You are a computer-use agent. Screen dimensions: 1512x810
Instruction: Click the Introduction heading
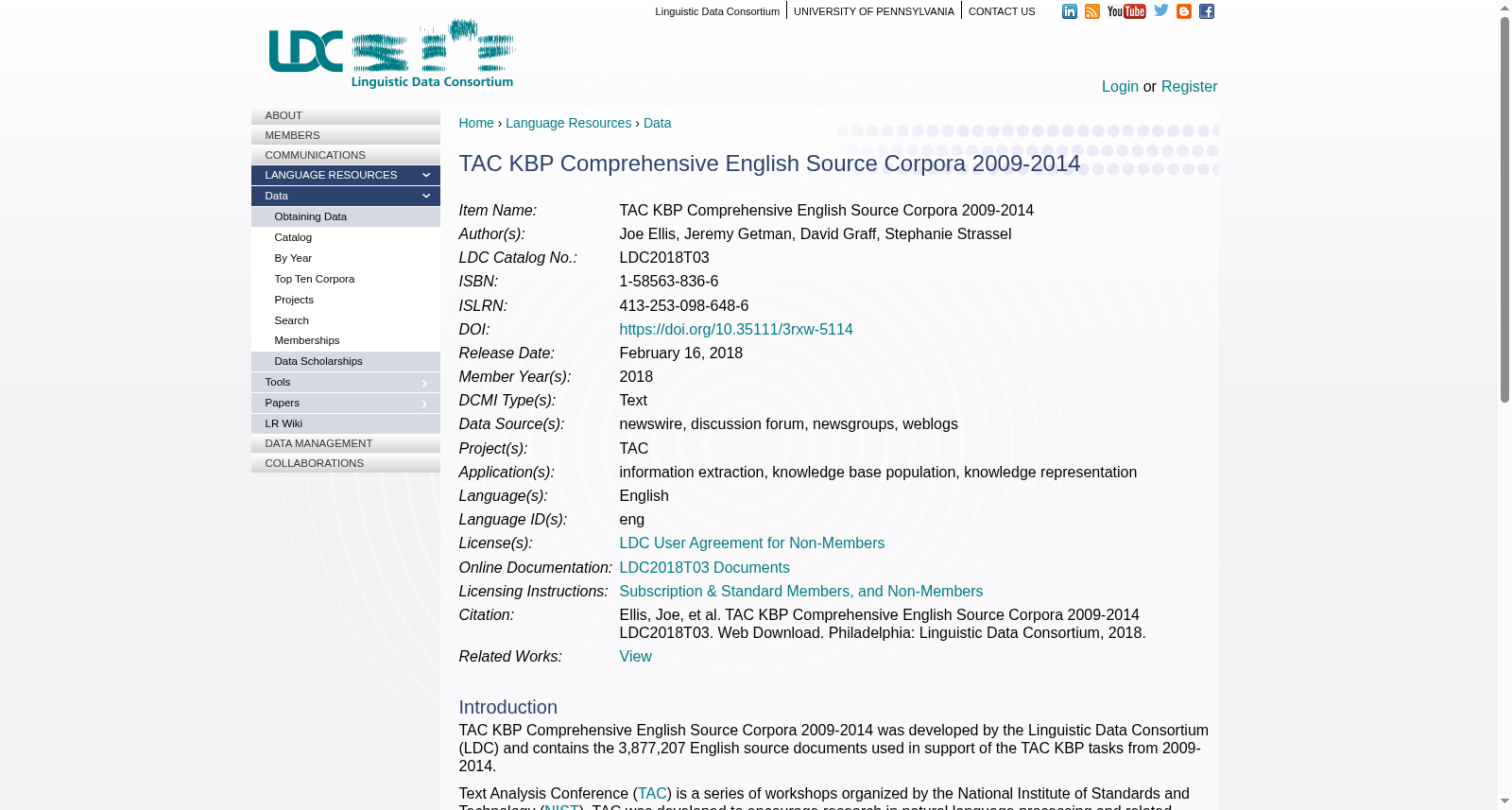click(508, 707)
